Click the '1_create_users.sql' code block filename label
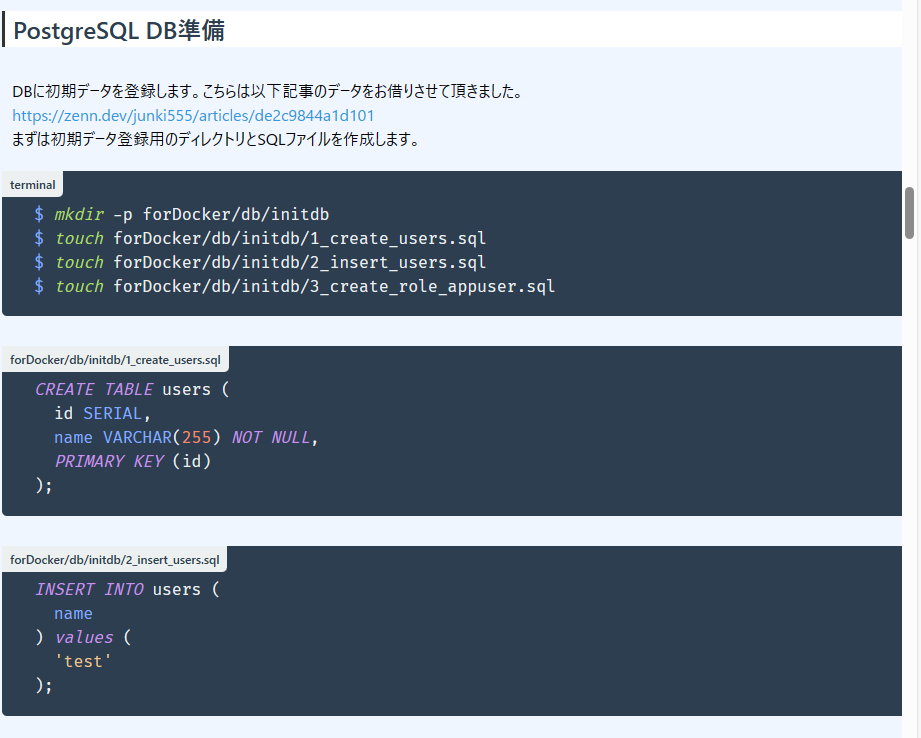 point(115,360)
